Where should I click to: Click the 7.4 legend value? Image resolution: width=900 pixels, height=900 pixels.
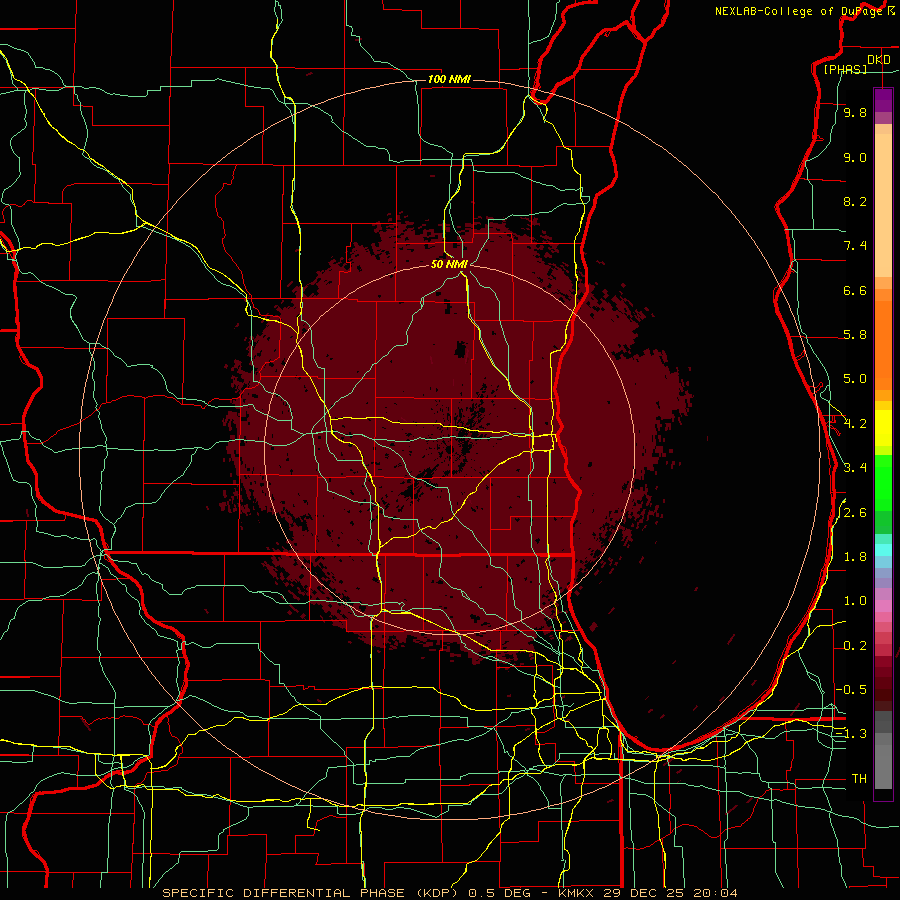855,246
